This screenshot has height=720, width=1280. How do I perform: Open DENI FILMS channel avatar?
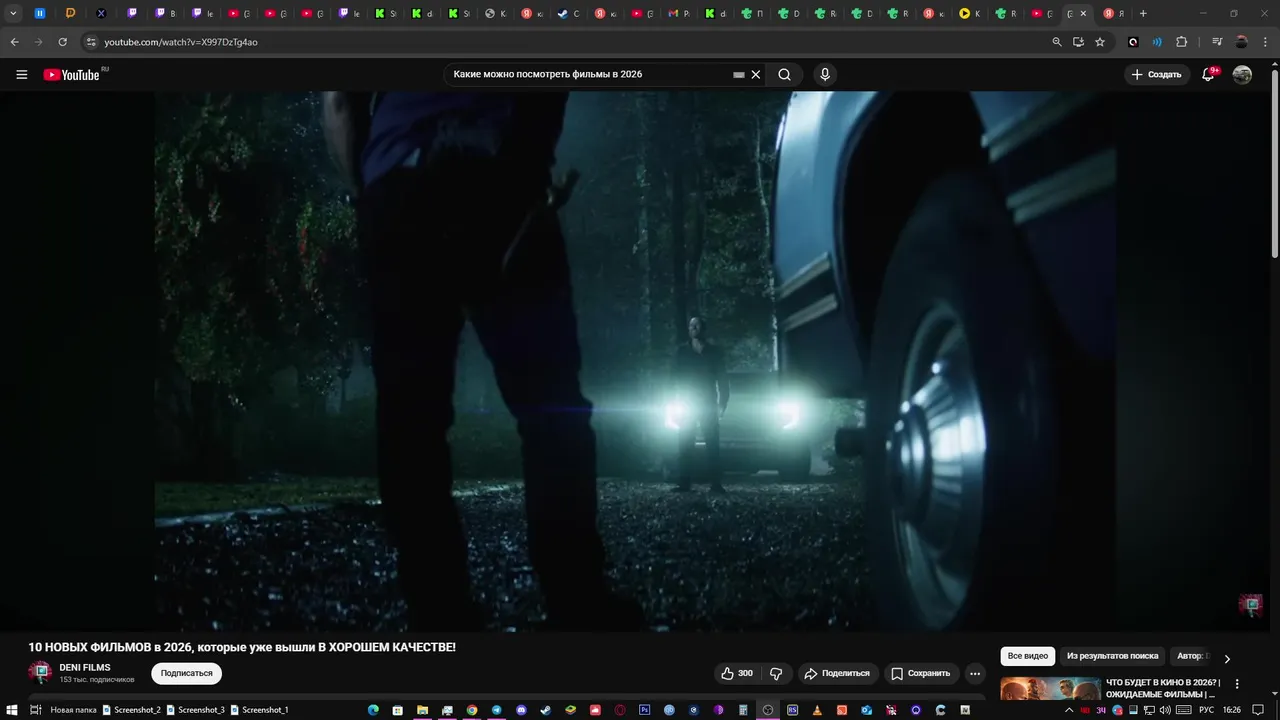[40, 672]
